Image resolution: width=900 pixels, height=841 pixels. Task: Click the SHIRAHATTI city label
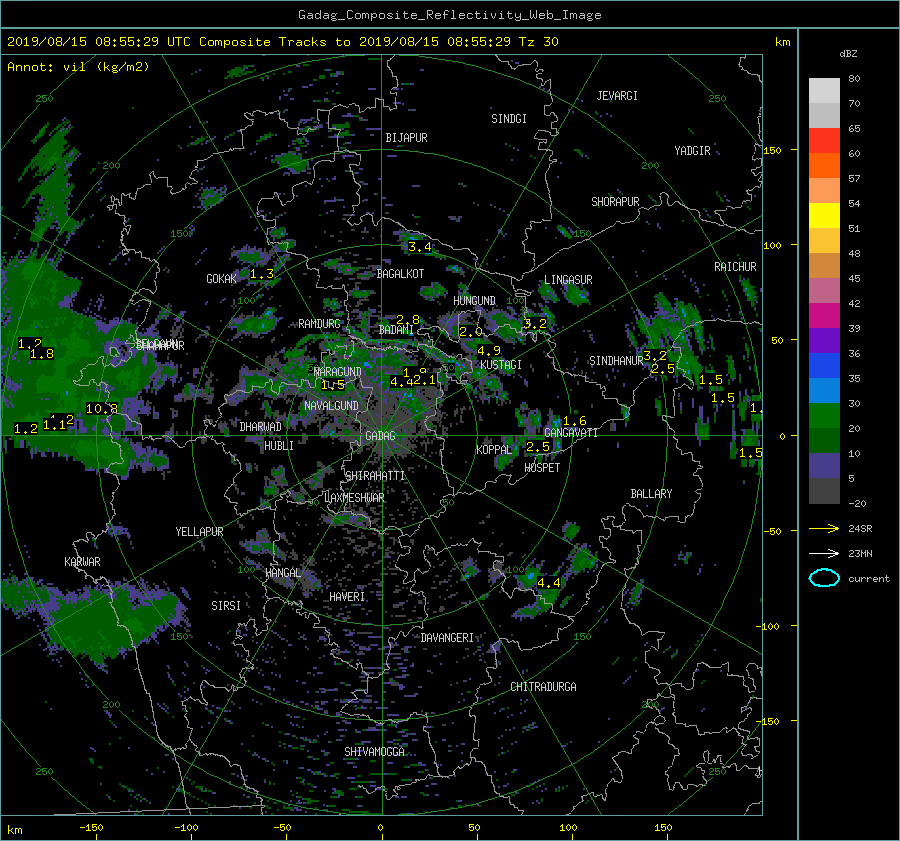click(375, 476)
